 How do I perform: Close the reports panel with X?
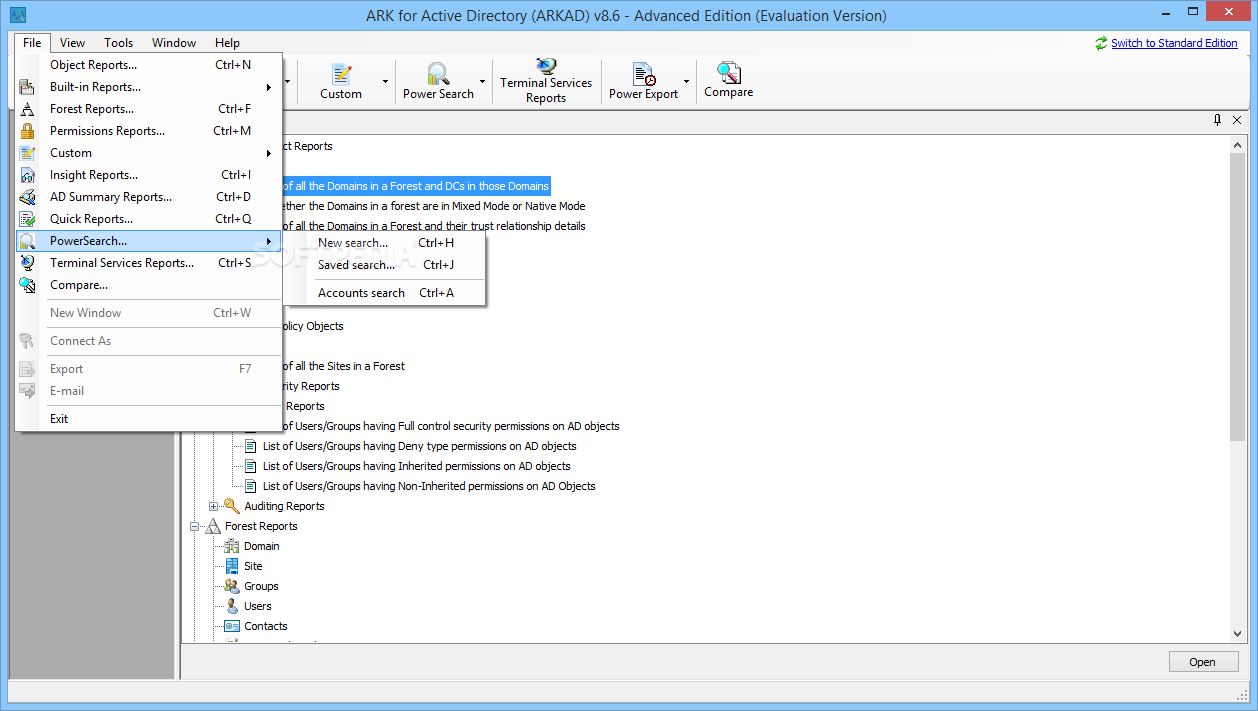click(1237, 120)
